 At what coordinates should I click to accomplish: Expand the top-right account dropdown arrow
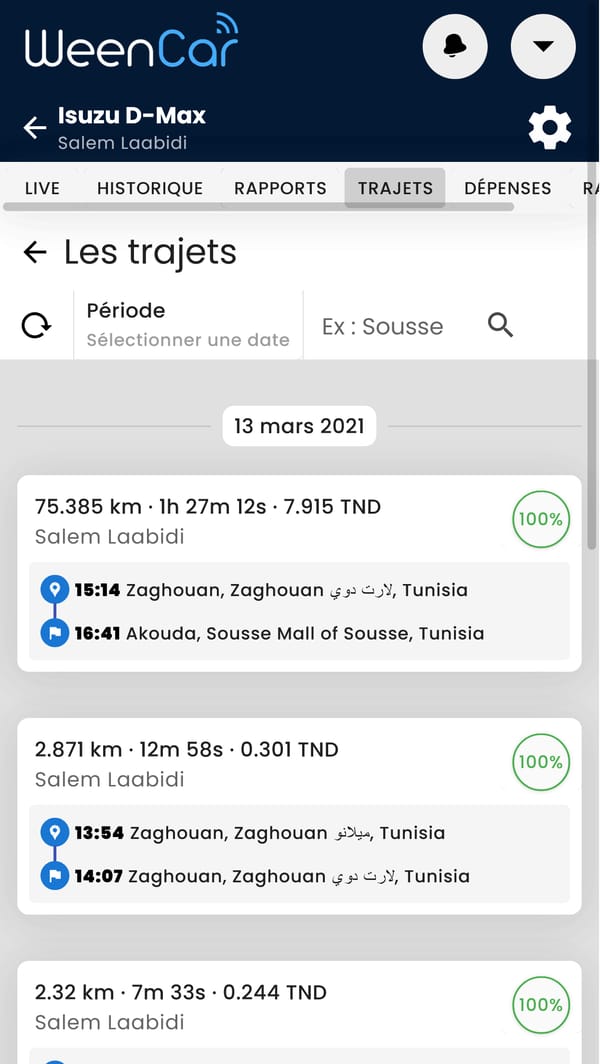[543, 46]
